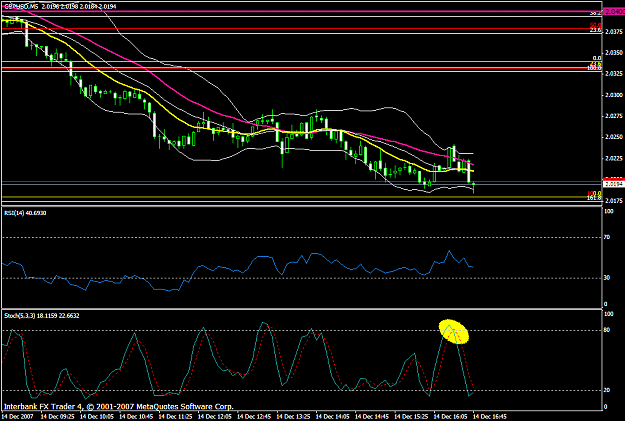Image resolution: width=625 pixels, height=421 pixels.
Task: Click the 14 Dec 16:05 time label
Action: click(450, 417)
